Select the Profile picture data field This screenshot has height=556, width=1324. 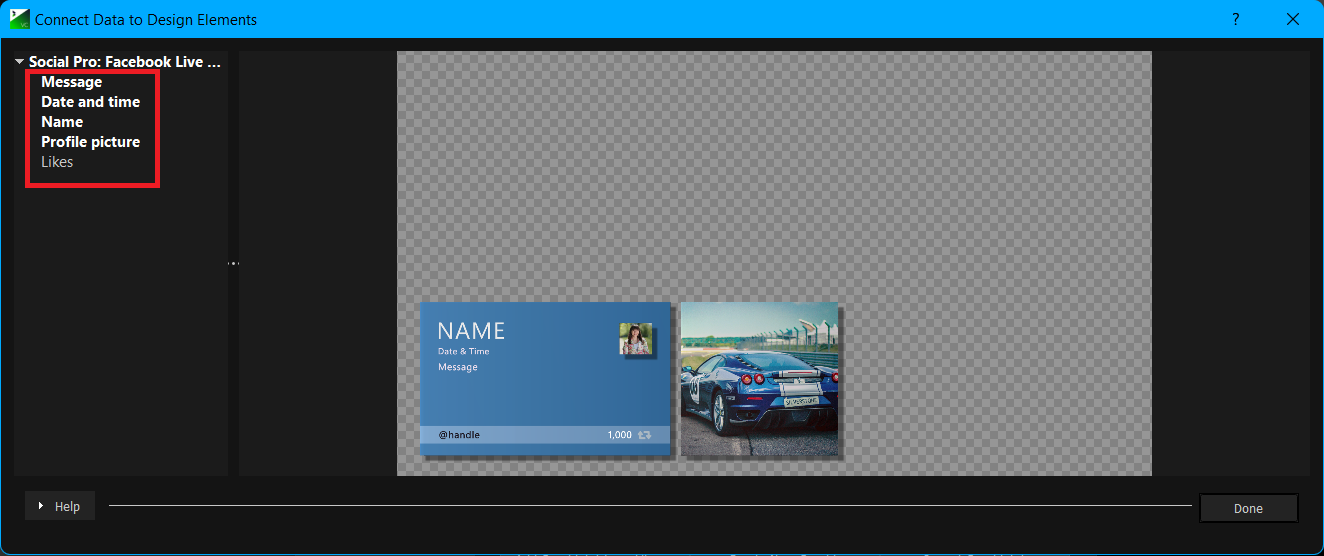tap(90, 142)
